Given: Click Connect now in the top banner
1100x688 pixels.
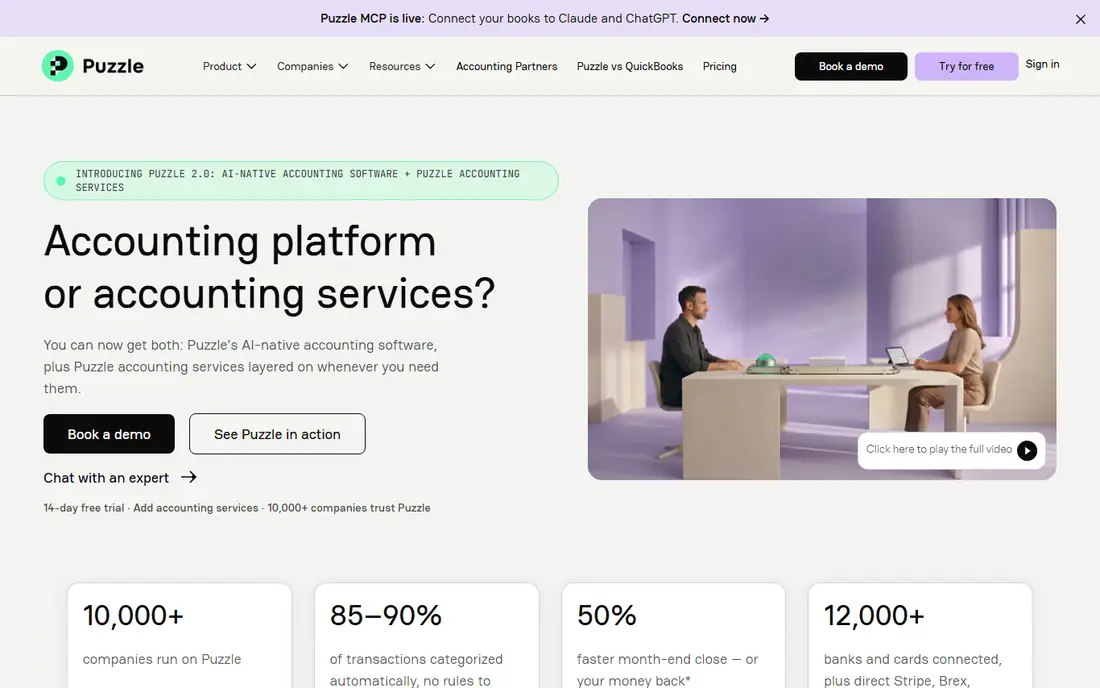Looking at the screenshot, I should (725, 19).
